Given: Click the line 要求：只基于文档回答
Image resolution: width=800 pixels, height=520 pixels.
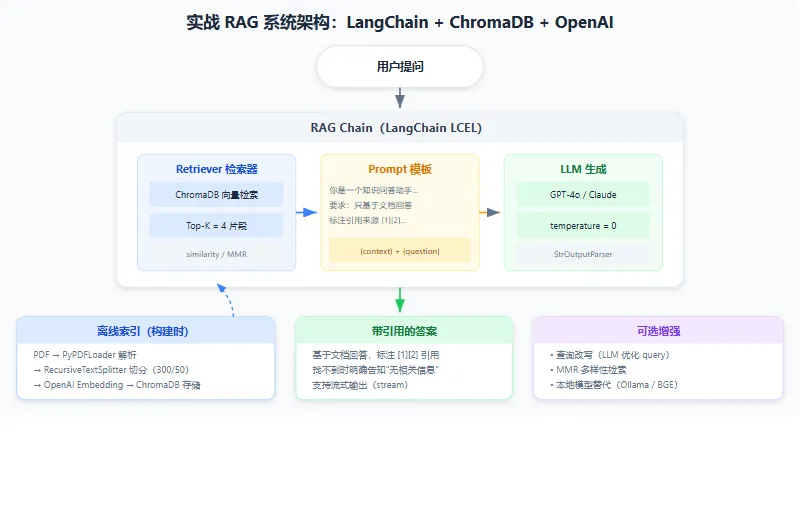Looking at the screenshot, I should [x=370, y=205].
